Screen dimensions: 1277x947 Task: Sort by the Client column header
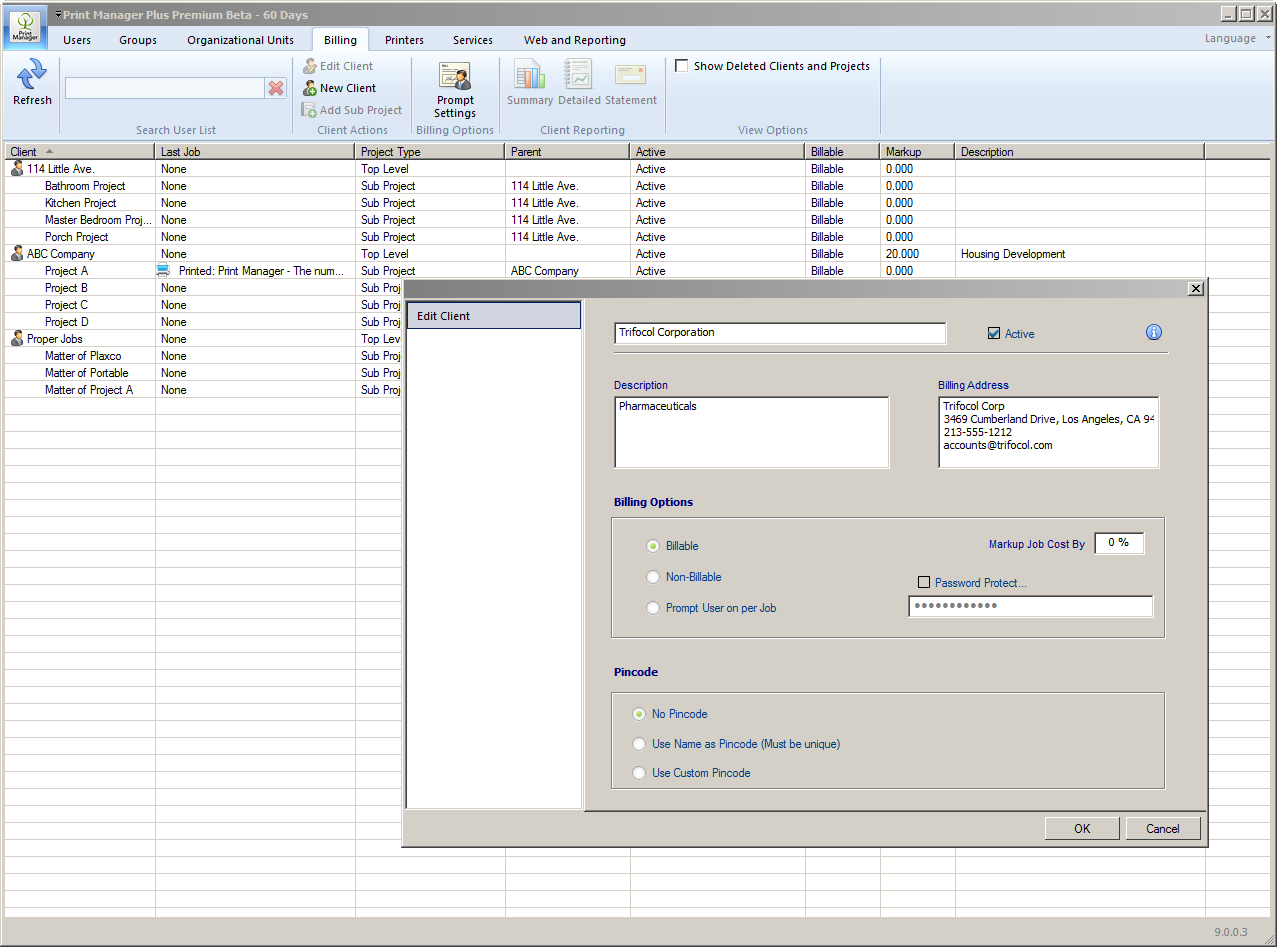(x=80, y=152)
